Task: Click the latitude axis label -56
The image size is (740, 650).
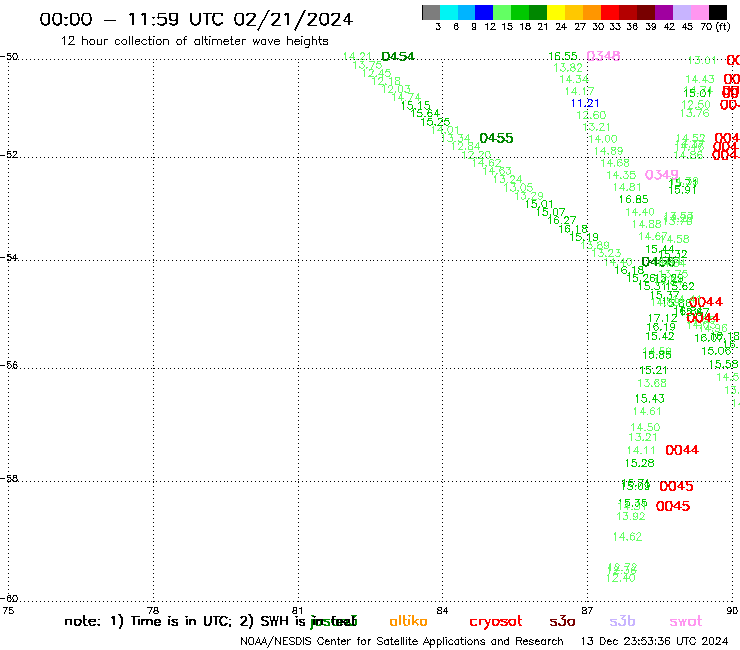Action: coord(9,365)
